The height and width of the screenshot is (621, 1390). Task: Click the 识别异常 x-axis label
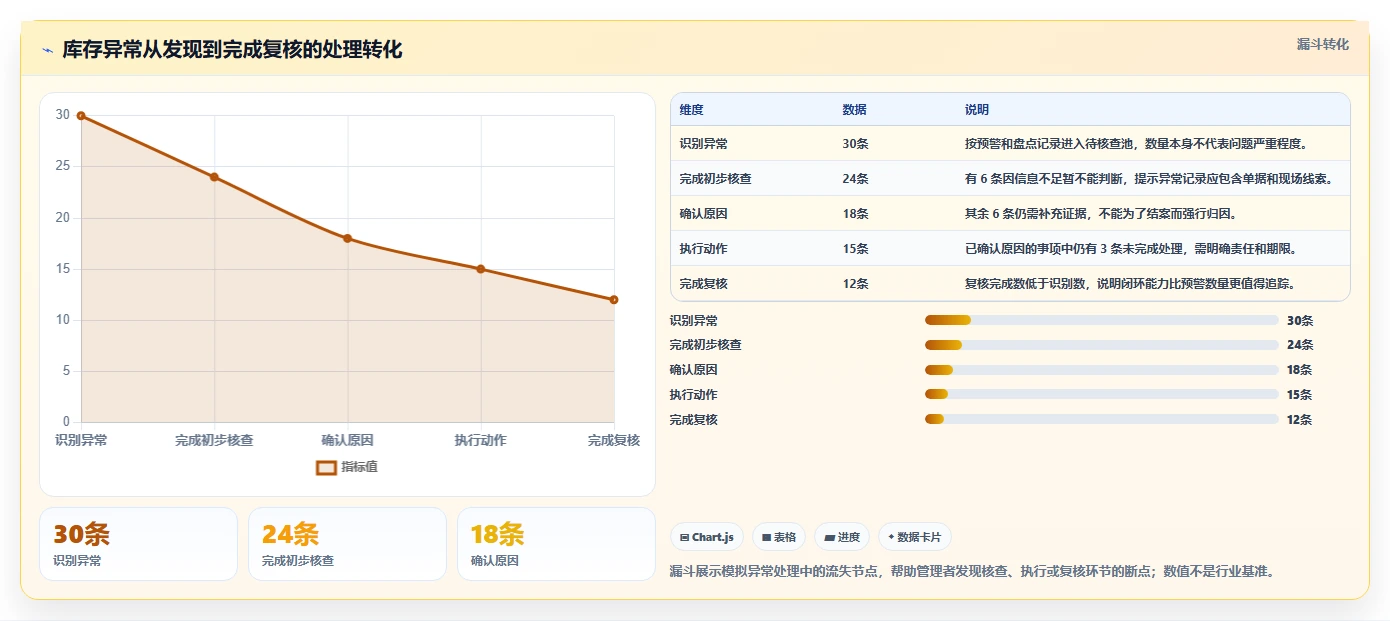[x=81, y=440]
